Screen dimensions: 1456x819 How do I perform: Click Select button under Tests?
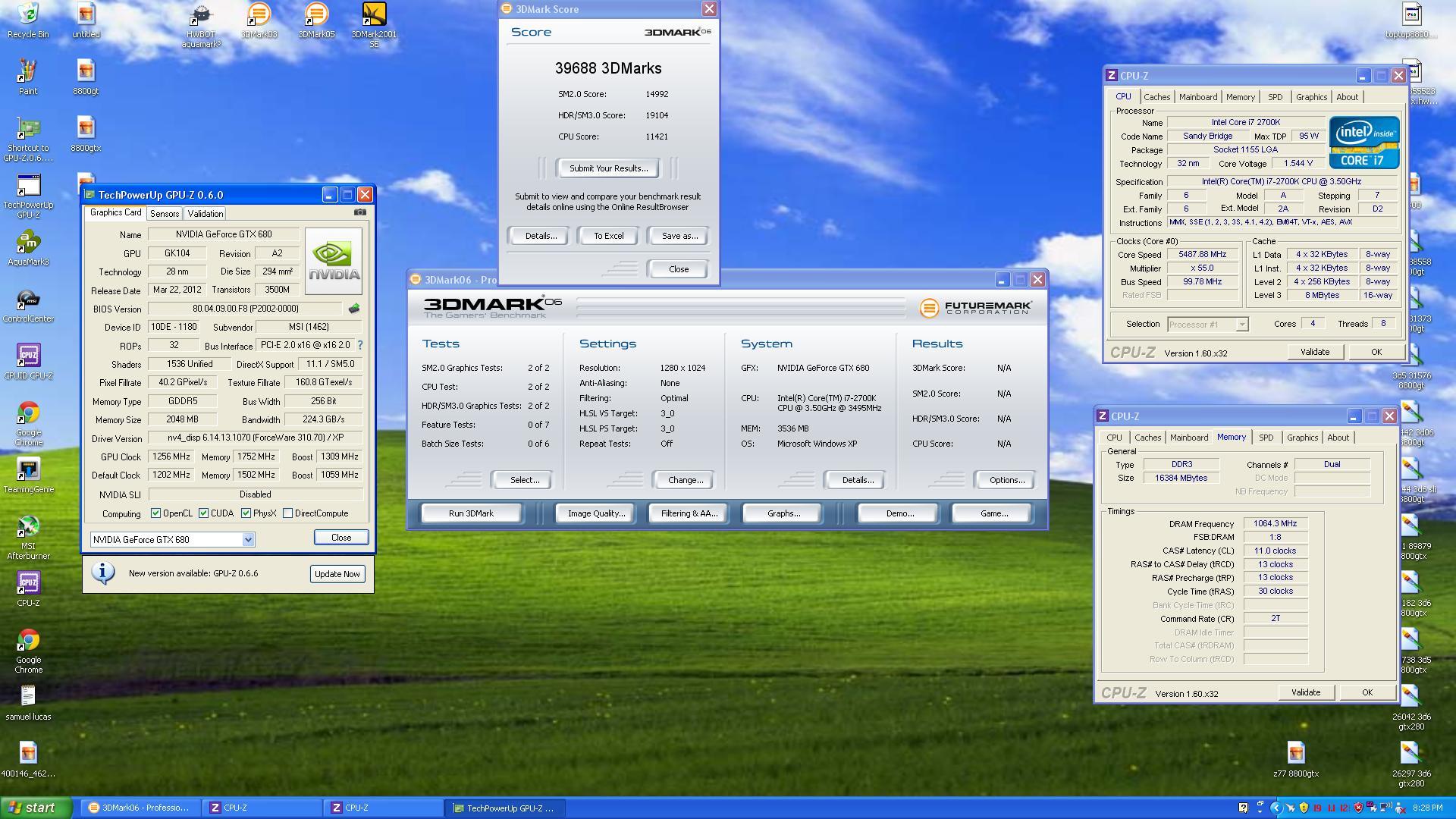[x=524, y=480]
